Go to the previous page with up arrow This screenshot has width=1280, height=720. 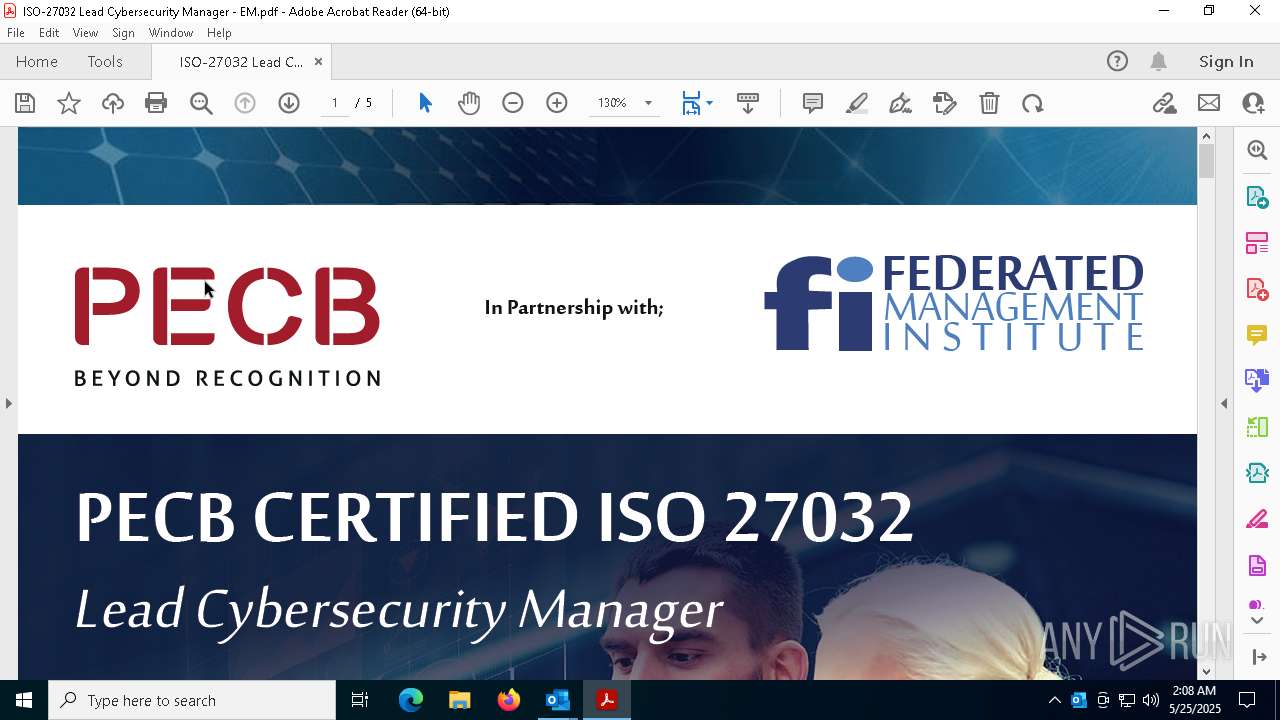[x=245, y=103]
